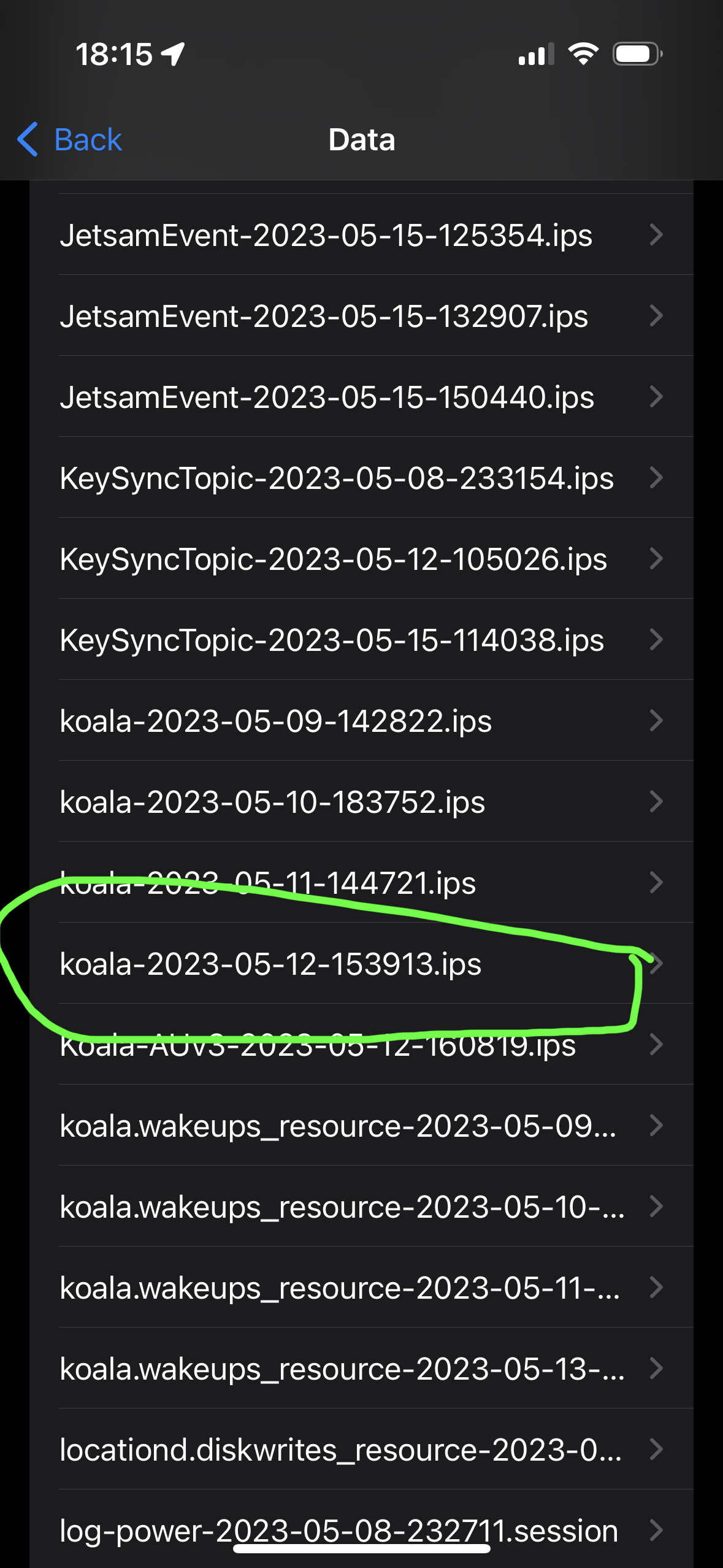Screen dimensions: 723x1568
Task: Tap chevron next to koala-2023-05-10-183752.ips
Action: point(656,802)
